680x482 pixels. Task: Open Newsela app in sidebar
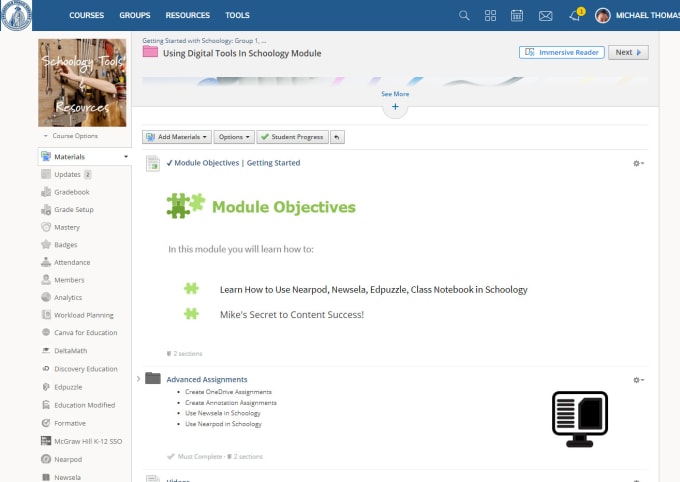pyautogui.click(x=67, y=477)
